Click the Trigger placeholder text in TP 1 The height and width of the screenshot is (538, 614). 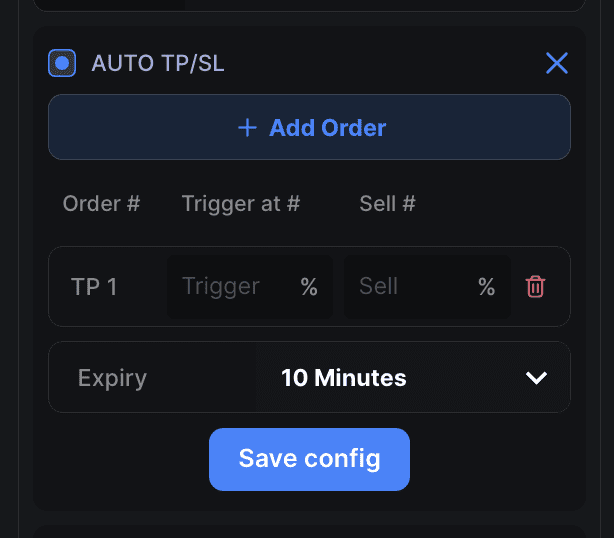(x=221, y=287)
